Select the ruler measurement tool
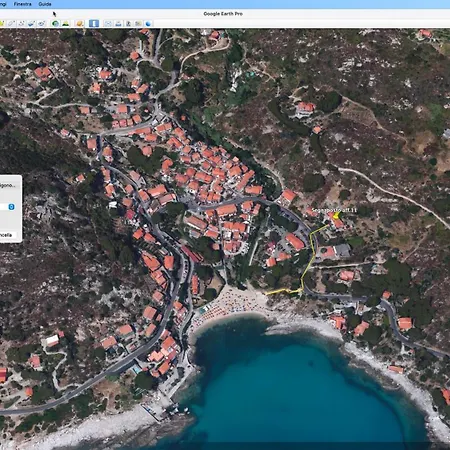The image size is (450, 450). click(x=94, y=23)
